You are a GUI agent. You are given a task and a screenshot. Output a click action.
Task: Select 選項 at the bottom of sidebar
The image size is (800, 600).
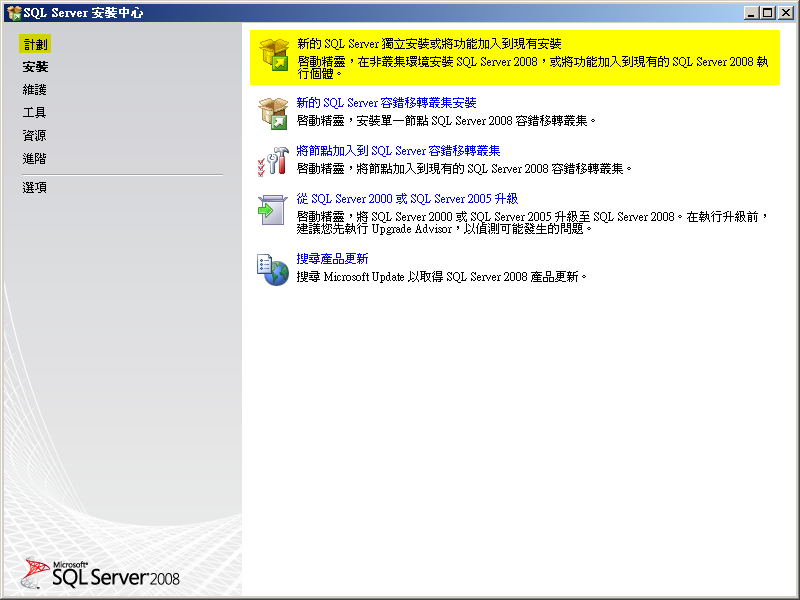coord(33,187)
